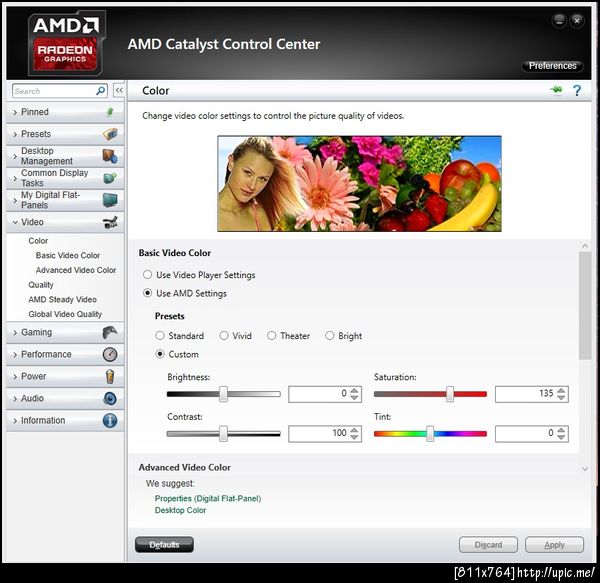This screenshot has height=583, width=600.
Task: Increase Contrast value with up arrow
Action: coord(354,430)
